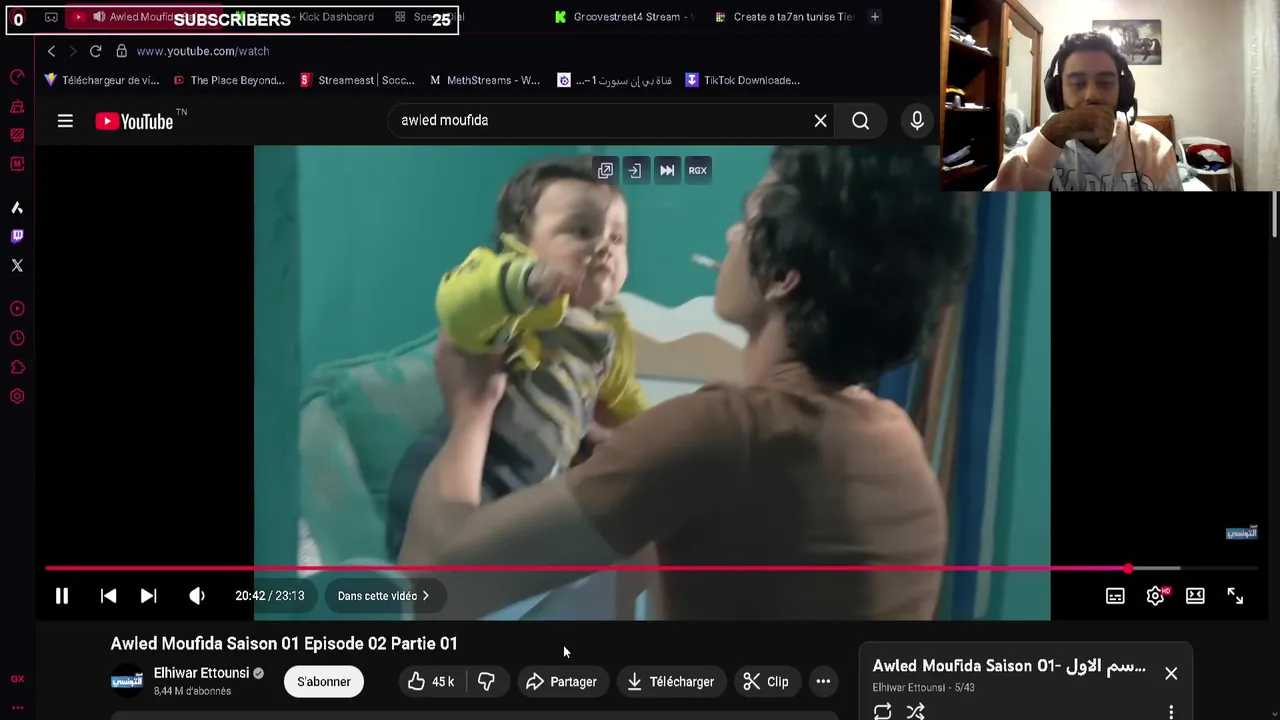Viewport: 1280px width, 720px height.
Task: Enter full screen mode
Action: (x=1235, y=596)
